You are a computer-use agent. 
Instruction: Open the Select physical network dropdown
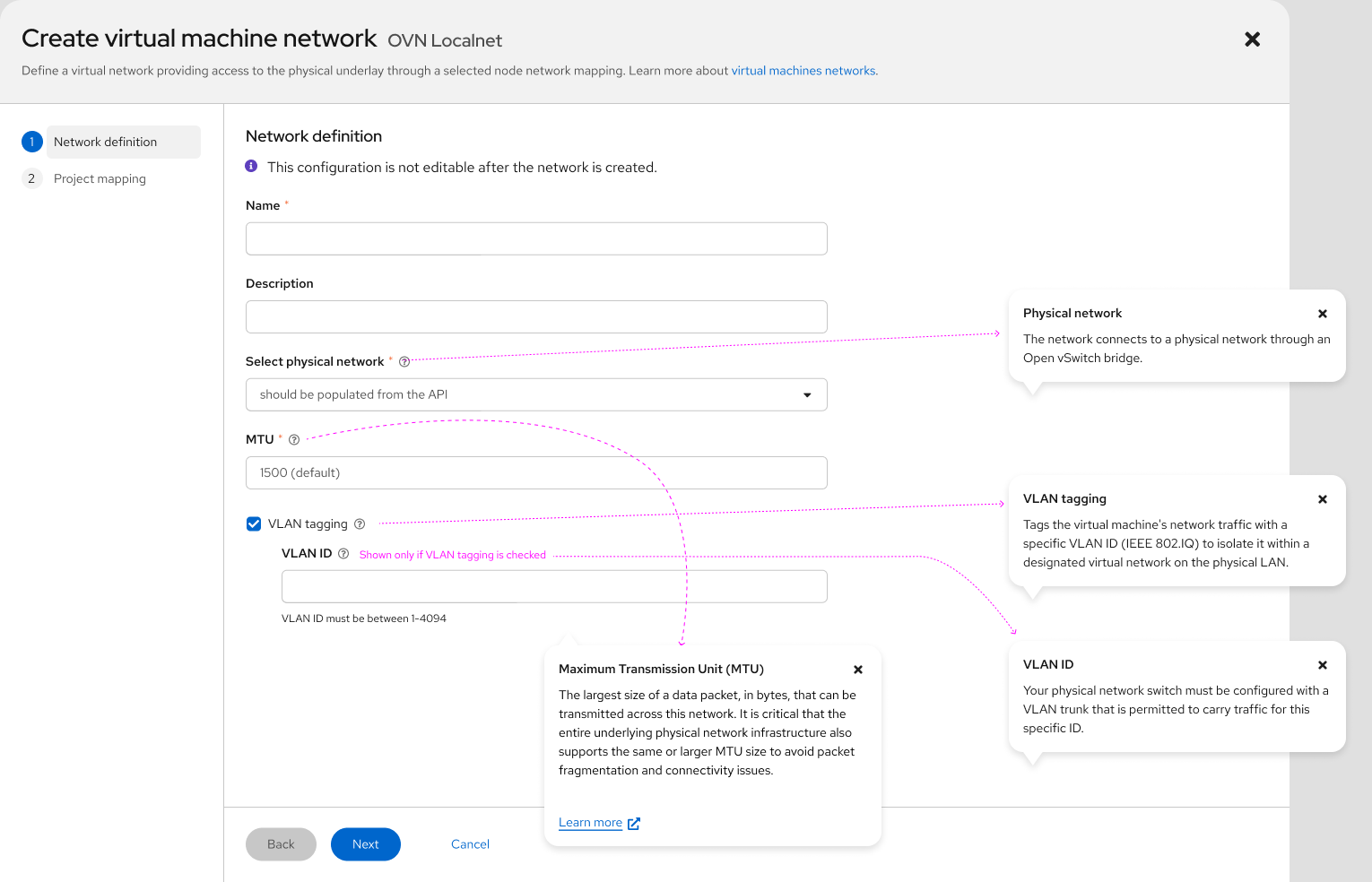pos(536,395)
